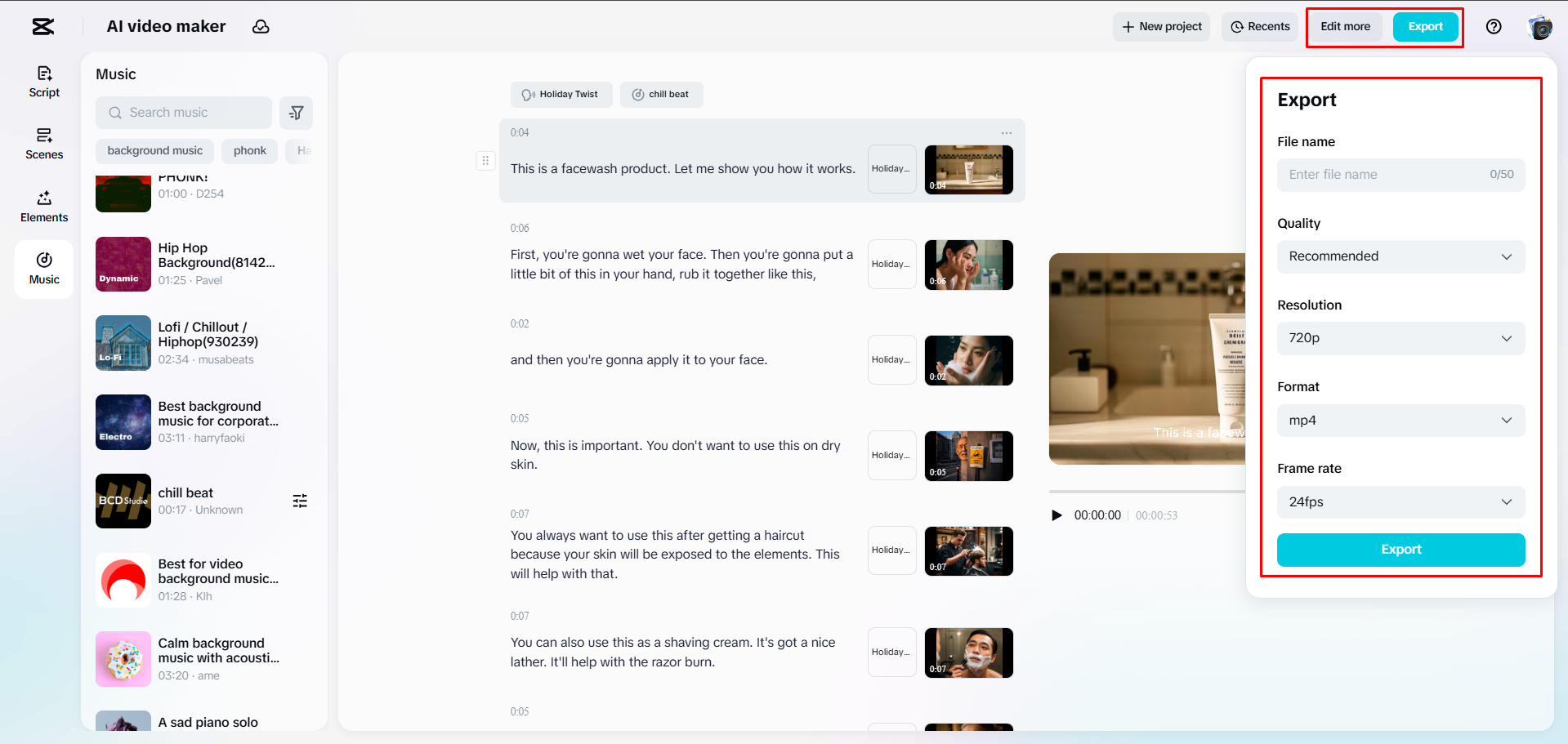Image resolution: width=1568 pixels, height=744 pixels.
Task: Toggle the chill beat music chip
Action: (x=661, y=94)
